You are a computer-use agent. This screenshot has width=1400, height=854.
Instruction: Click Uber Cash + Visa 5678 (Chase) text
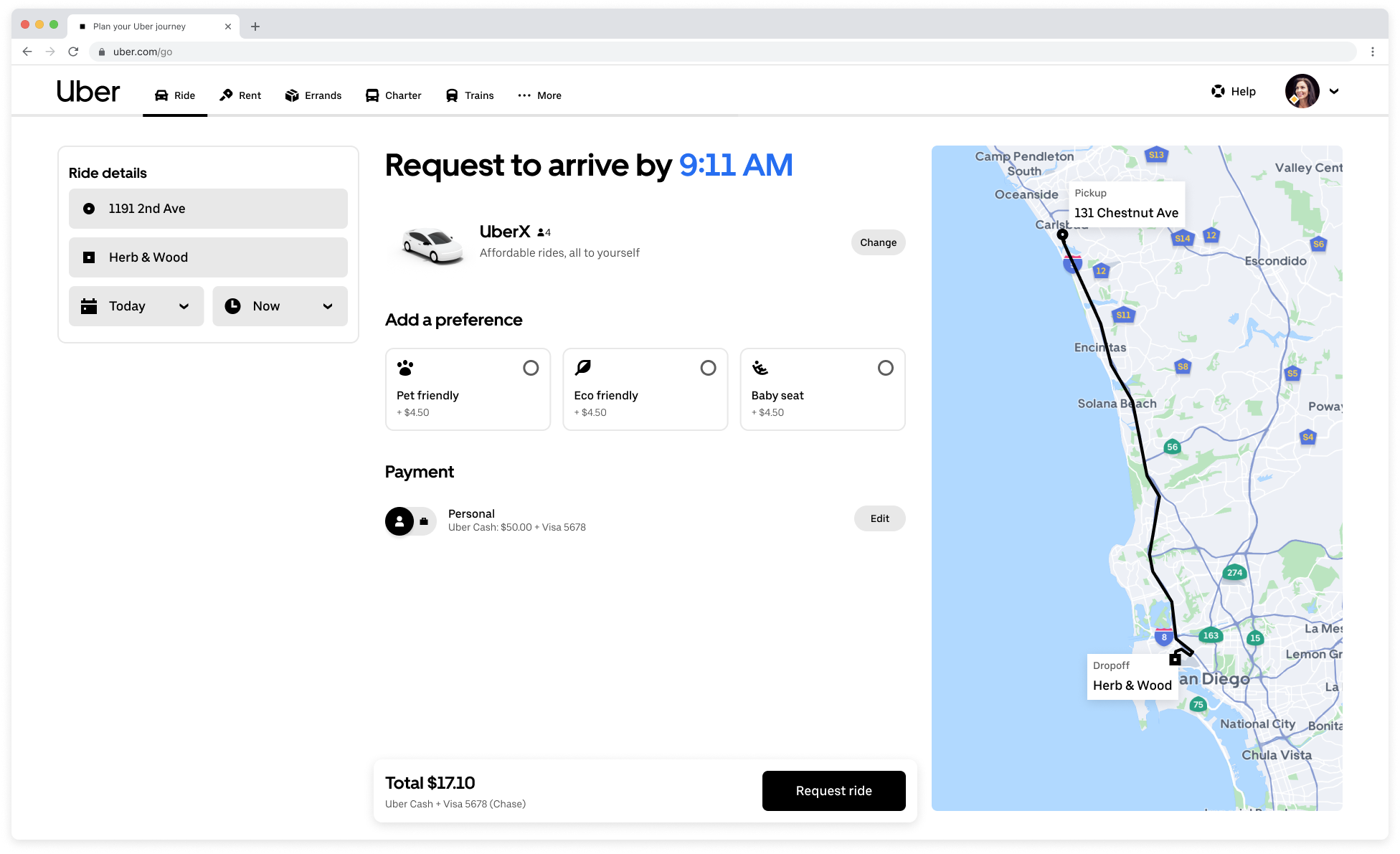455,804
